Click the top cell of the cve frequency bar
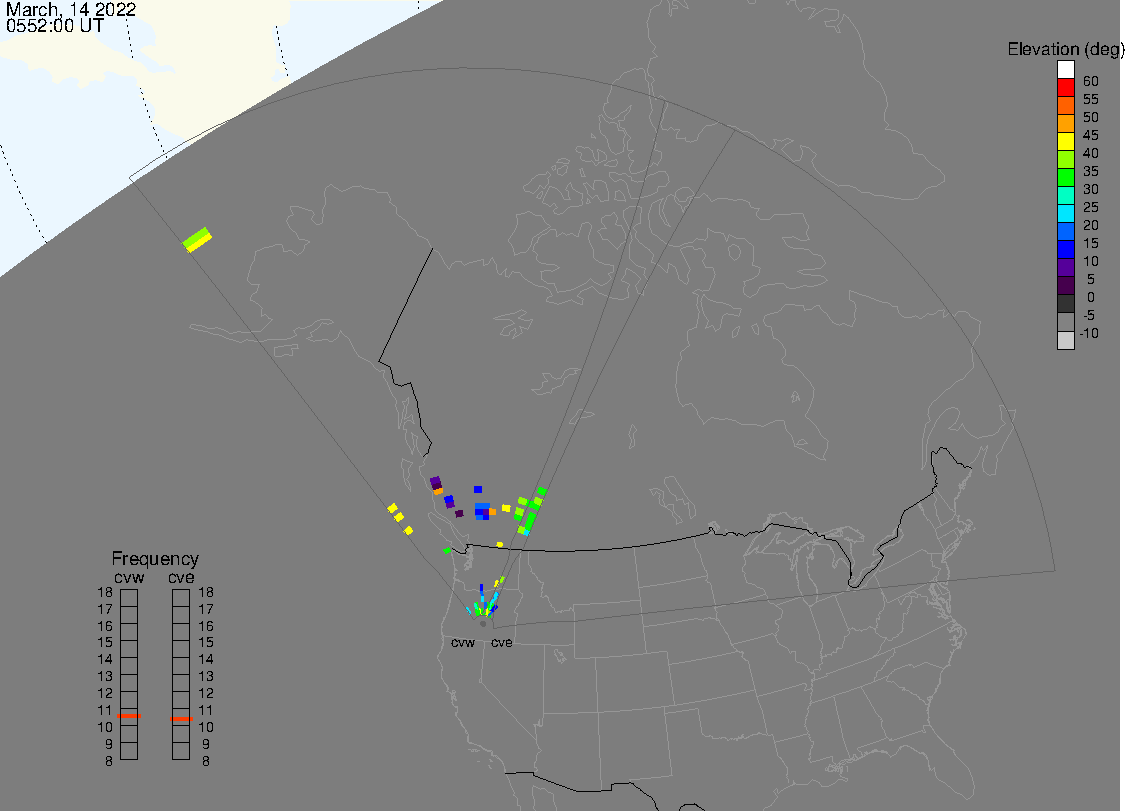This screenshot has height=811, width=1125. coord(181,598)
